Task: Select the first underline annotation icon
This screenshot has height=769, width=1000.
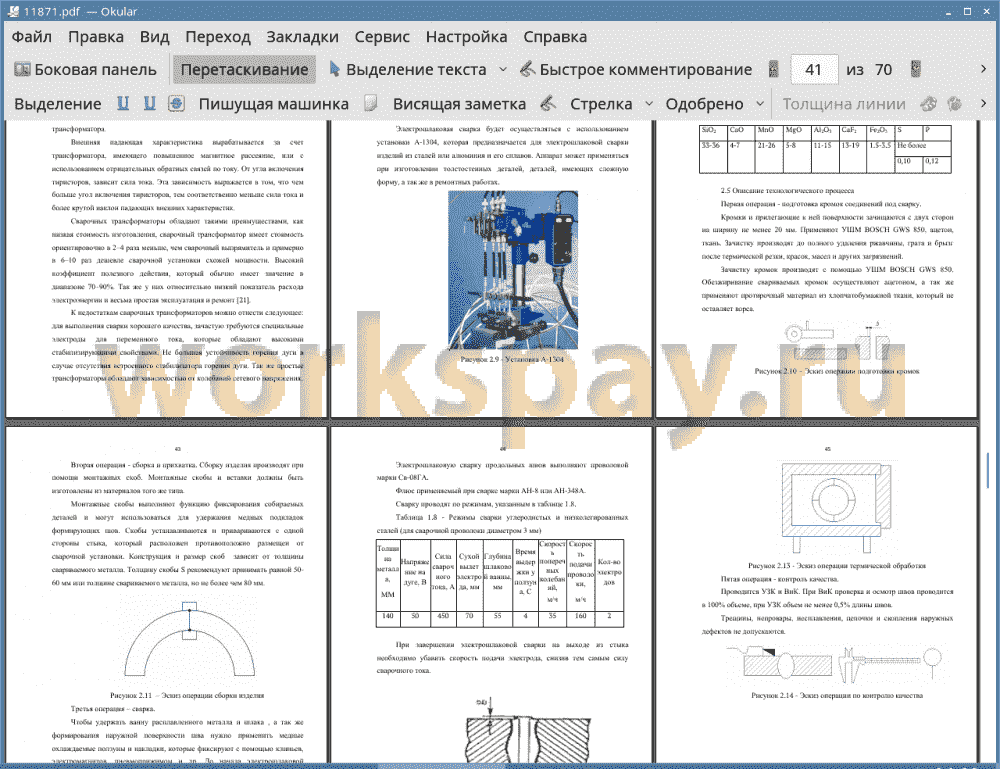Action: (123, 103)
